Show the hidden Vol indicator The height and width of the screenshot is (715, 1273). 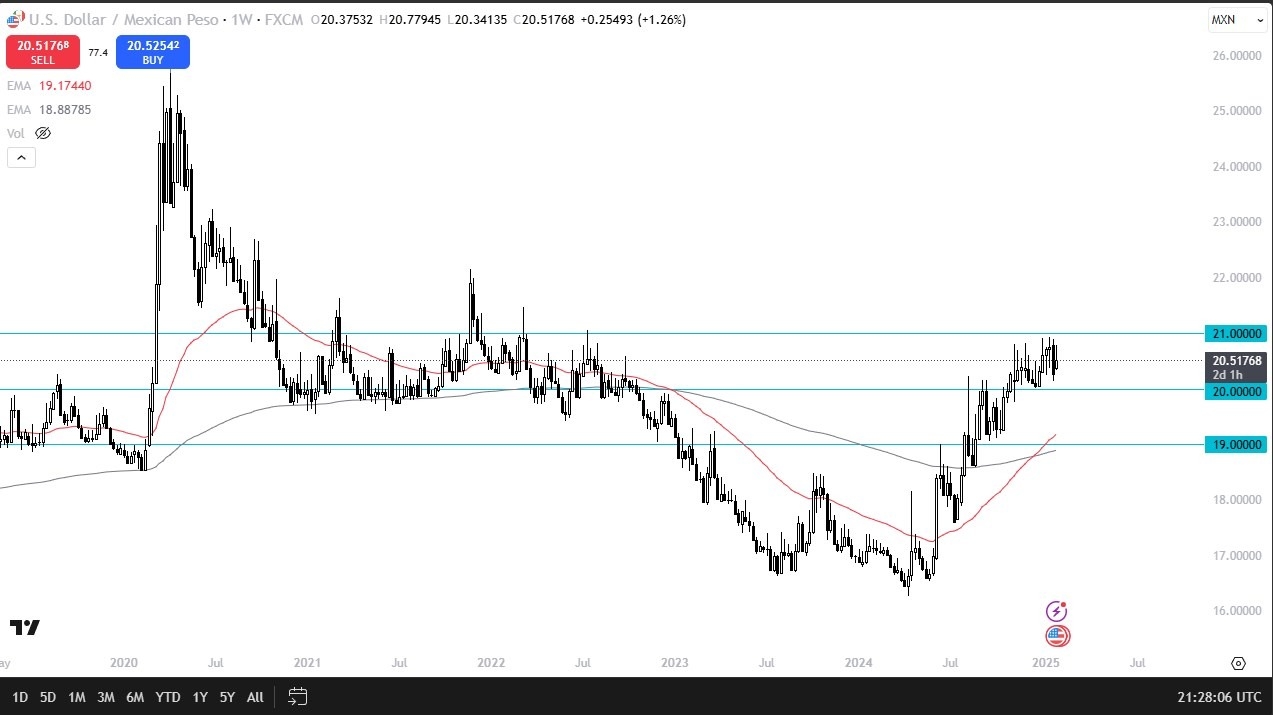pyautogui.click(x=42, y=132)
